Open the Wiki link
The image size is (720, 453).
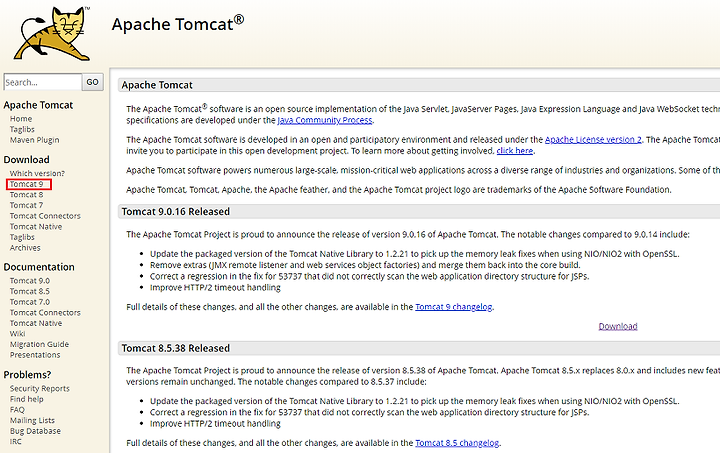click(17, 333)
